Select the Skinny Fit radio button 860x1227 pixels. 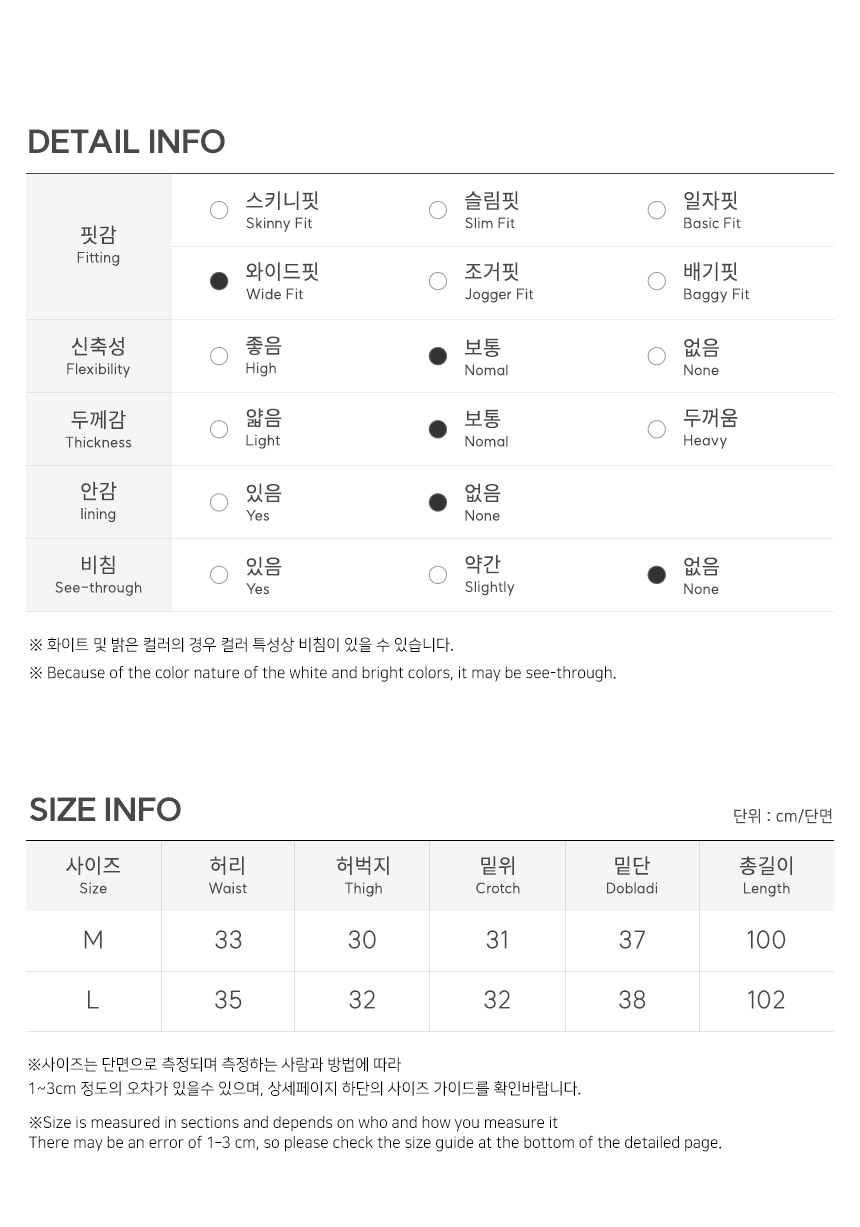coord(219,210)
